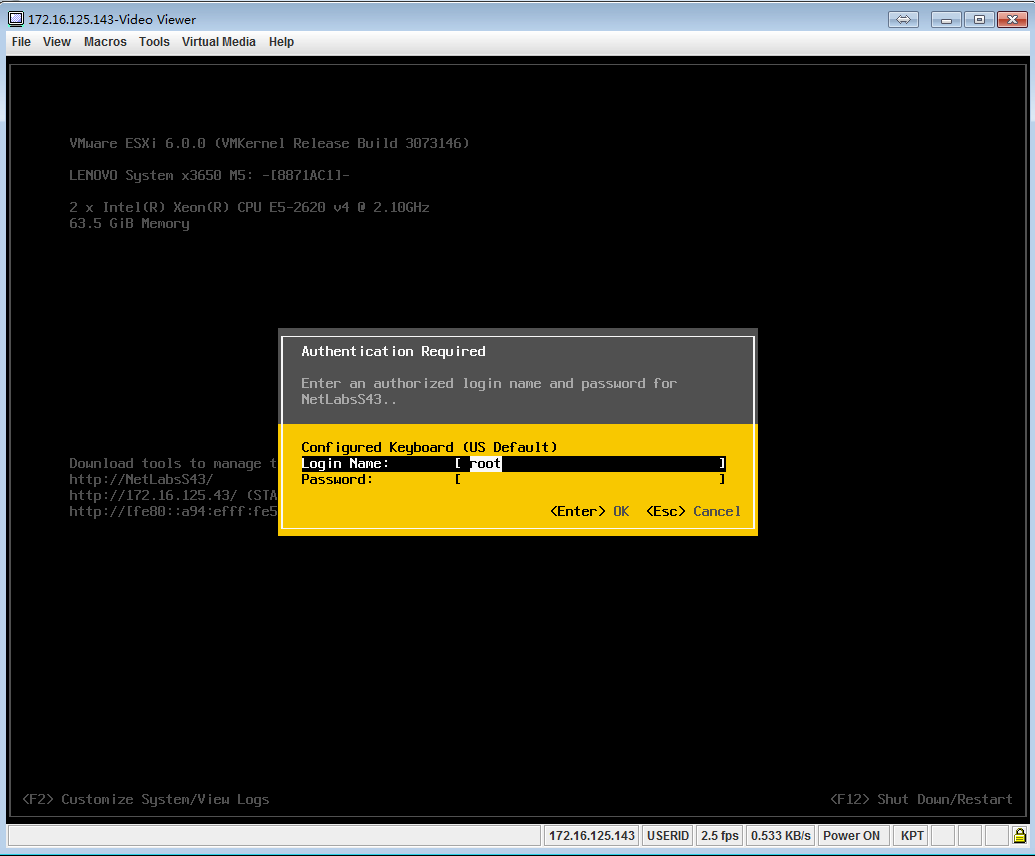
Task: Click the http://[fe80::a94:efff IPv6 address
Action: click(x=173, y=511)
